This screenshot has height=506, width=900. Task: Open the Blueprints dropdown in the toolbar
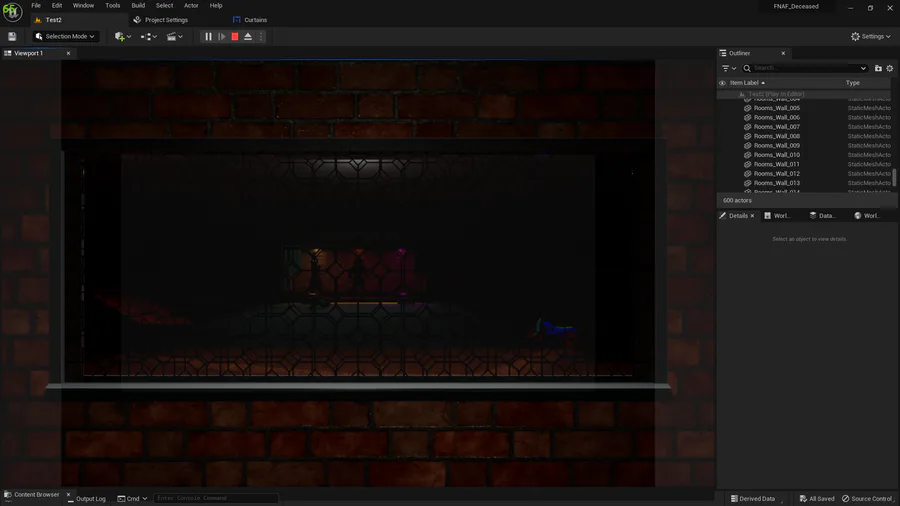coord(149,37)
